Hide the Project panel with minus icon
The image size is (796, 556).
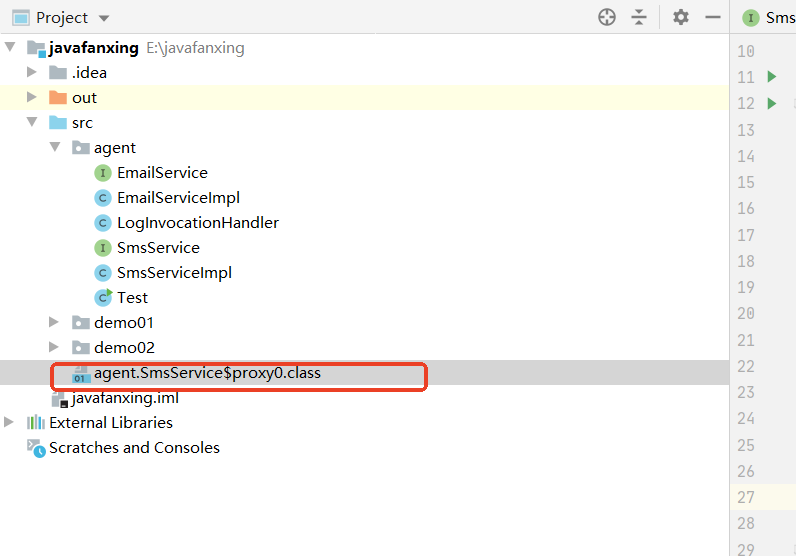(x=713, y=17)
